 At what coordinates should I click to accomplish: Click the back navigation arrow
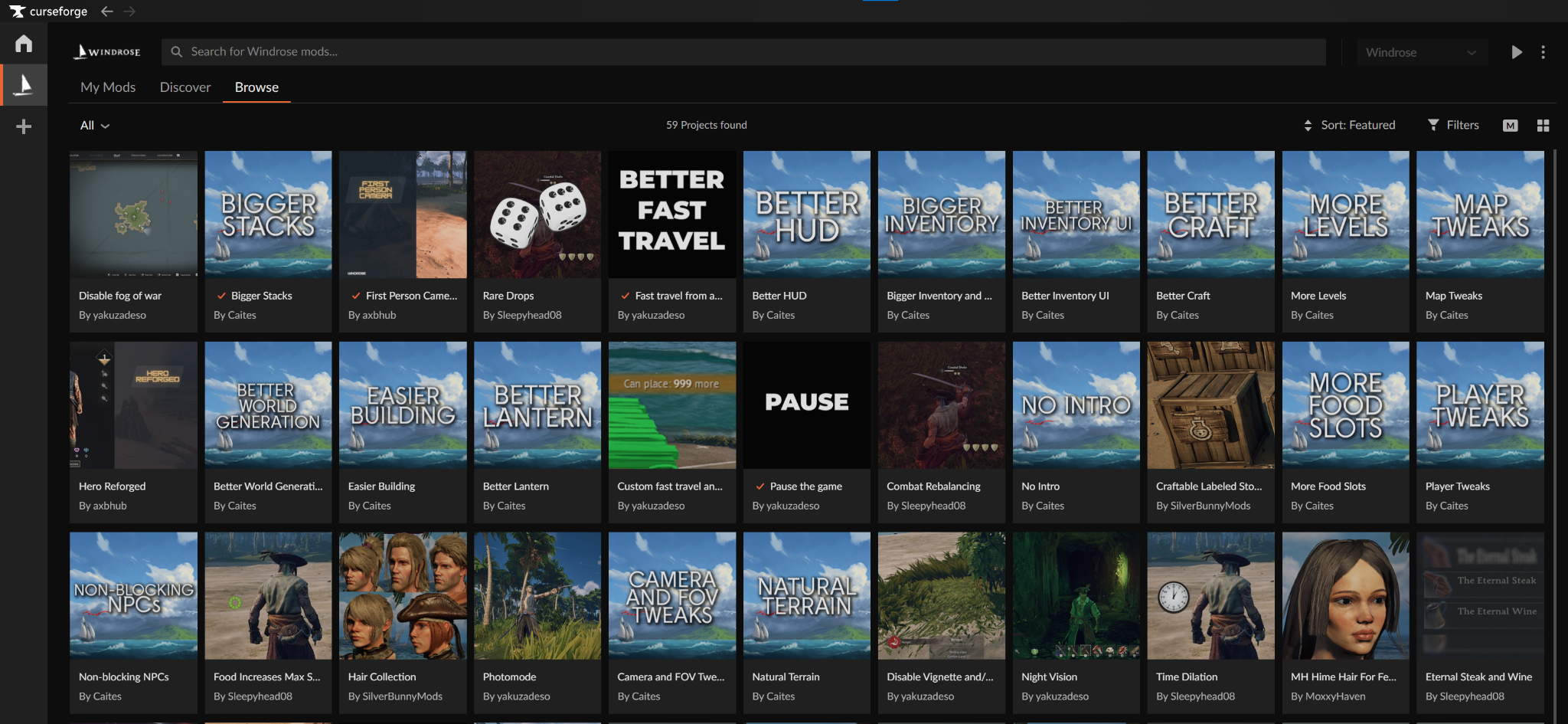click(x=107, y=11)
